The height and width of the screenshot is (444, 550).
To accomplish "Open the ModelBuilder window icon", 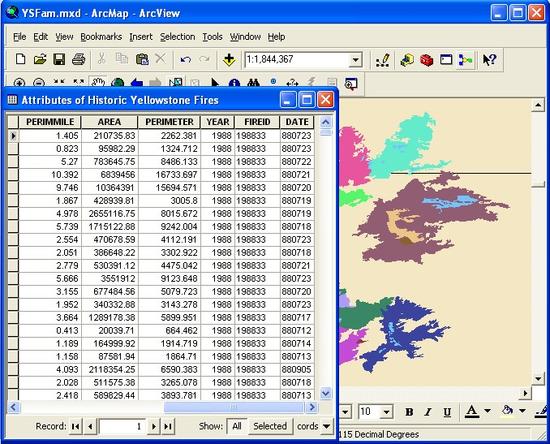I will [x=465, y=60].
